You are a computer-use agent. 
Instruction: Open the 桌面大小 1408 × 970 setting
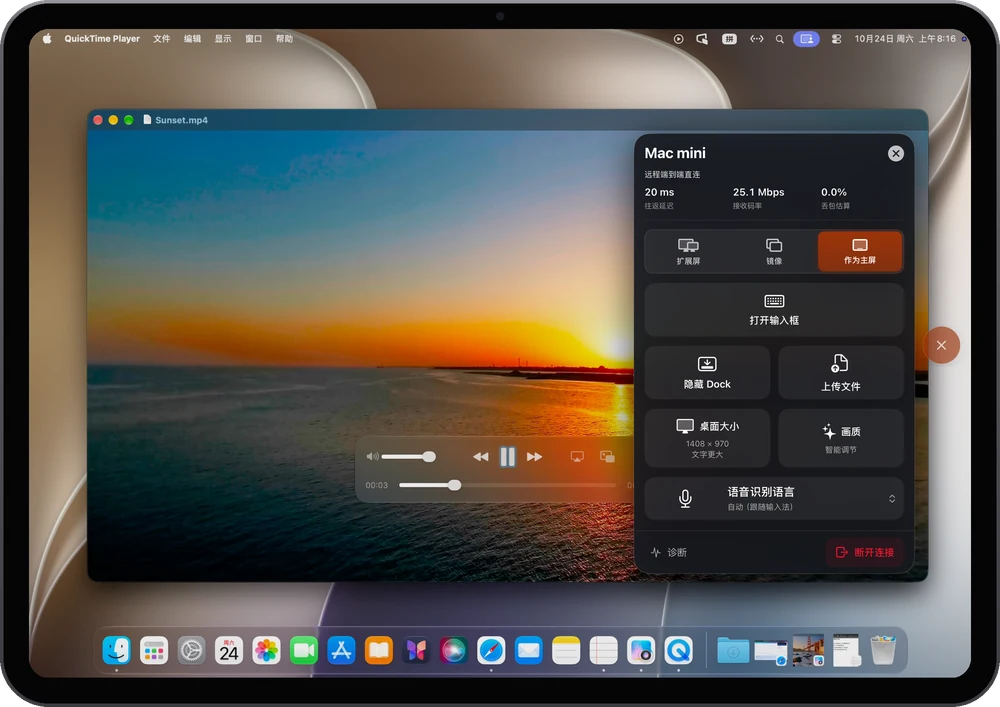click(x=707, y=439)
